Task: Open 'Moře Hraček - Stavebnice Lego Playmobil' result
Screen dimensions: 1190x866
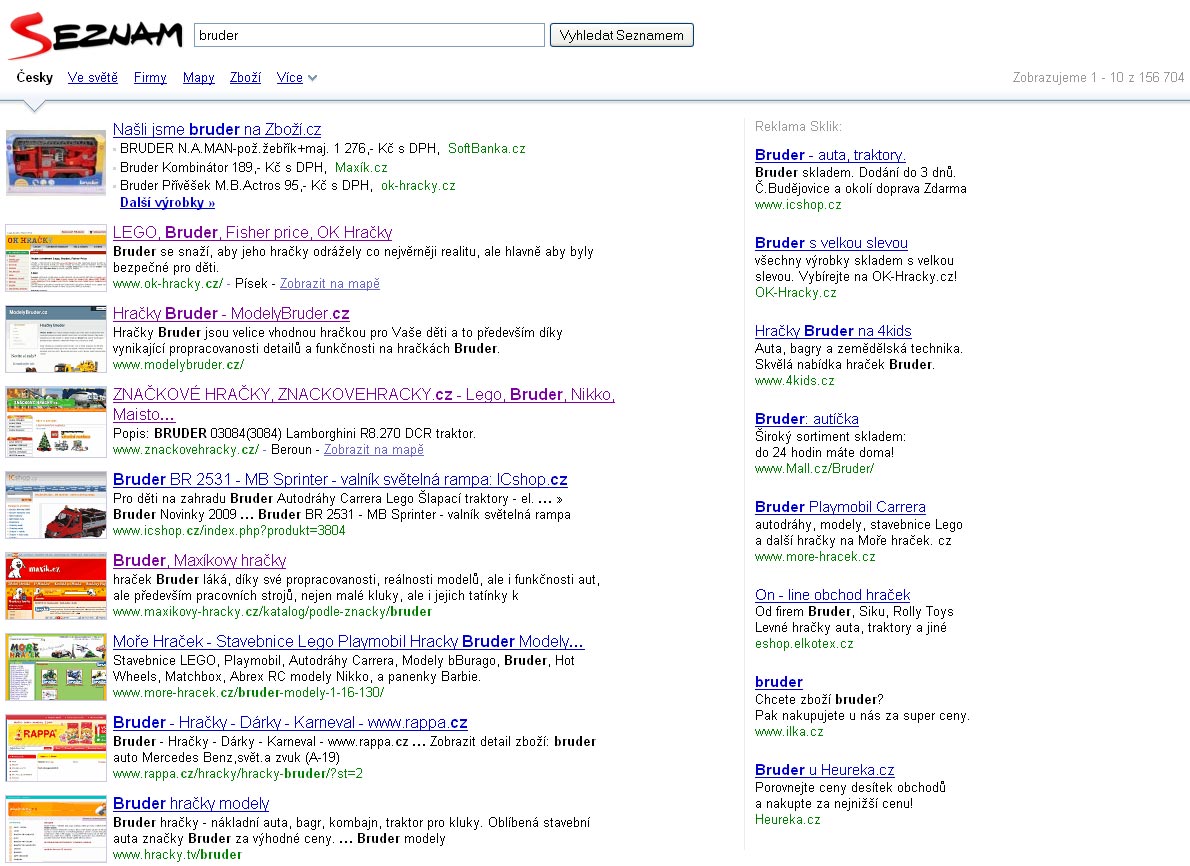Action: pos(348,642)
